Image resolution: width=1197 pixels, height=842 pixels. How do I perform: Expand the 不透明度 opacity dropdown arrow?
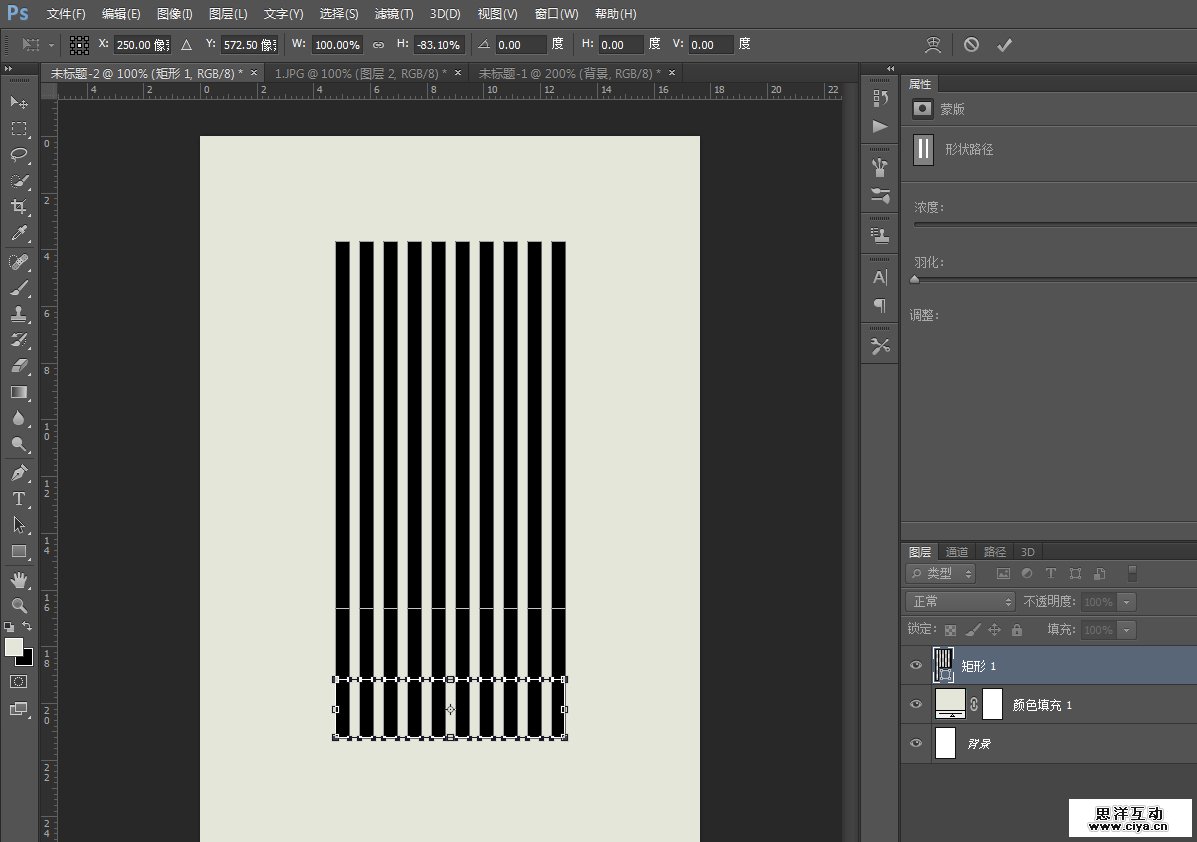coord(1127,602)
